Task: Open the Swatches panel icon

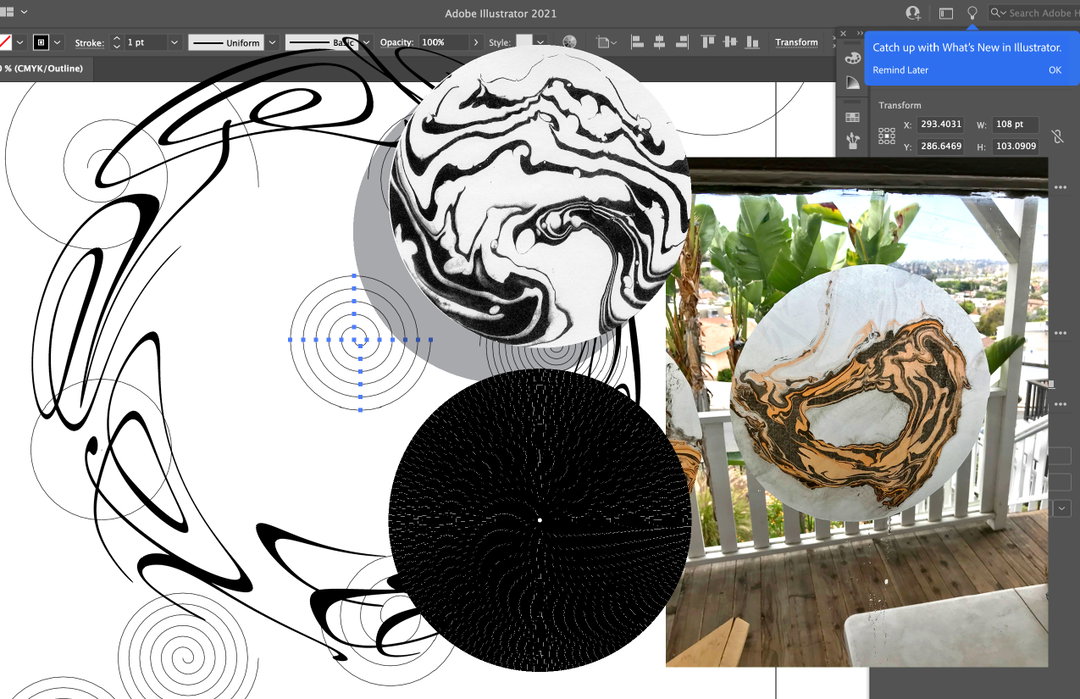Action: tap(853, 117)
